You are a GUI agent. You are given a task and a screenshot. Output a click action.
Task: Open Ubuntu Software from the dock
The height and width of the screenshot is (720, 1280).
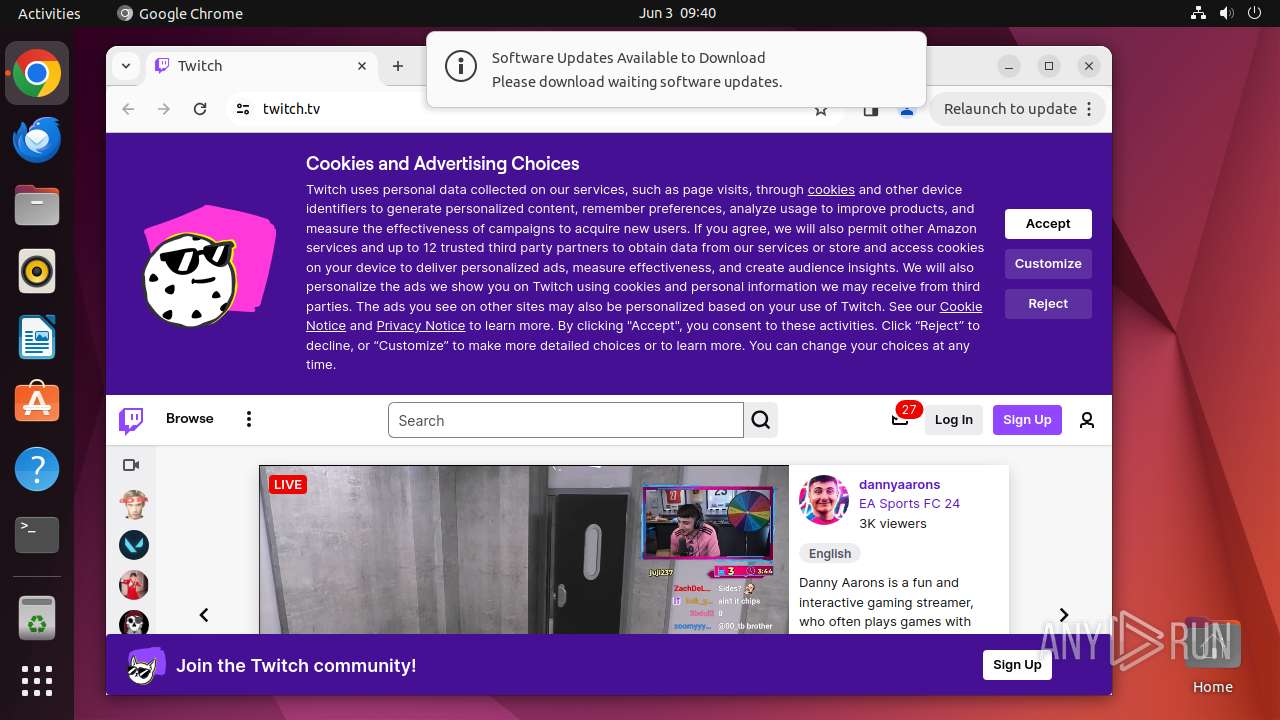click(37, 403)
